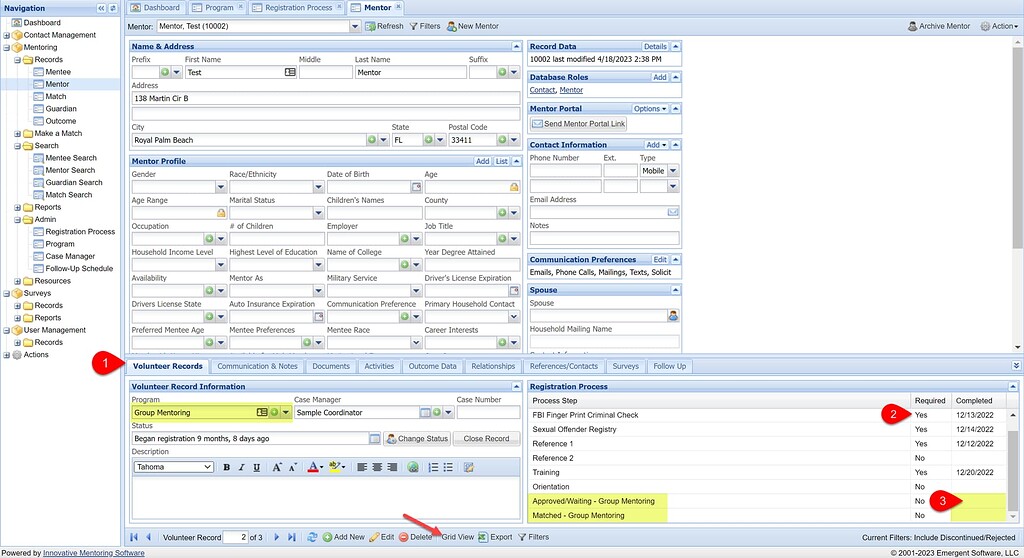This screenshot has height=558, width=1024.
Task: Toggle underline in the Description editor
Action: pos(257,467)
